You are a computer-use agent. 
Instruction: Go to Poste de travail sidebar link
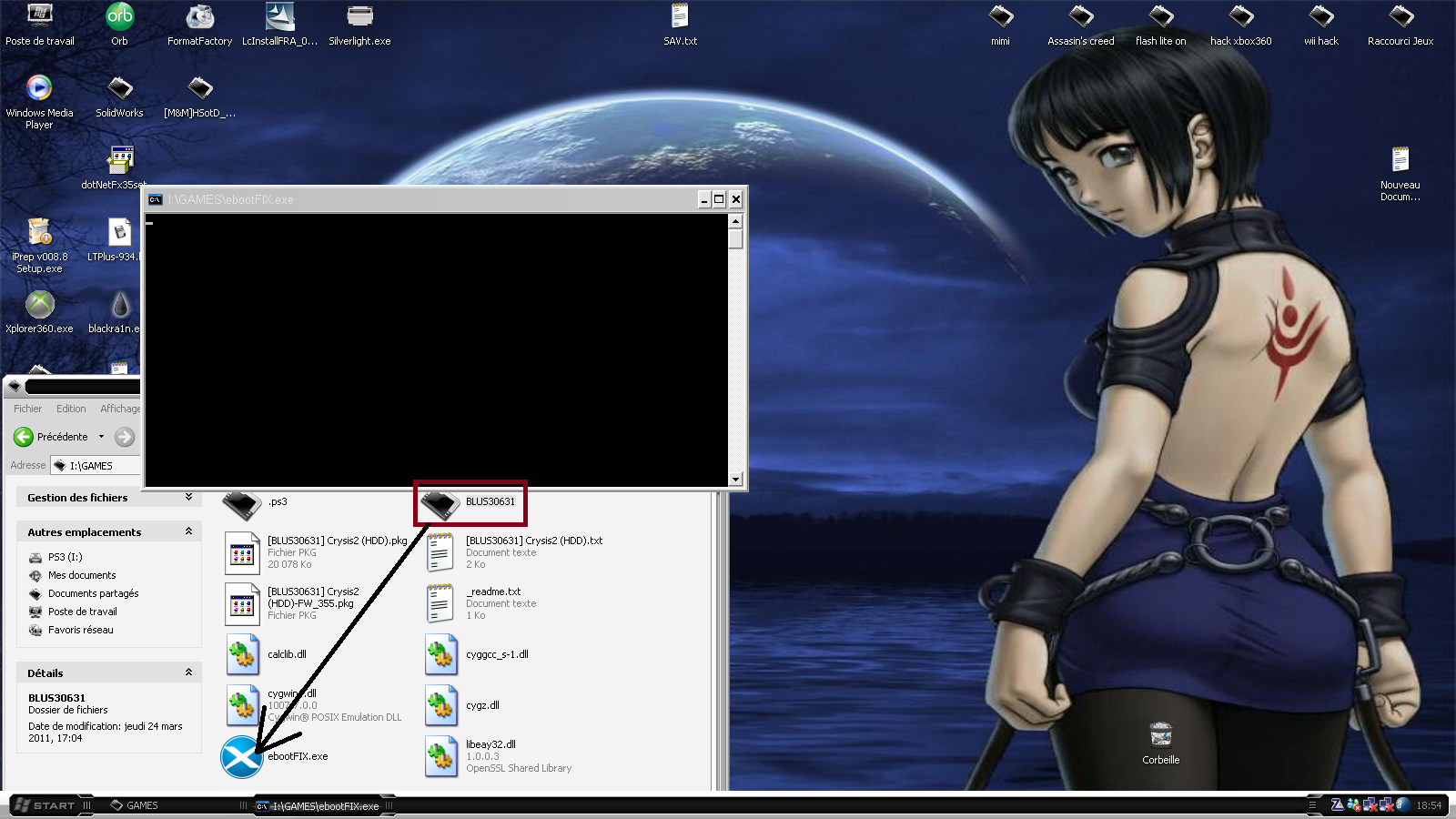(x=73, y=612)
